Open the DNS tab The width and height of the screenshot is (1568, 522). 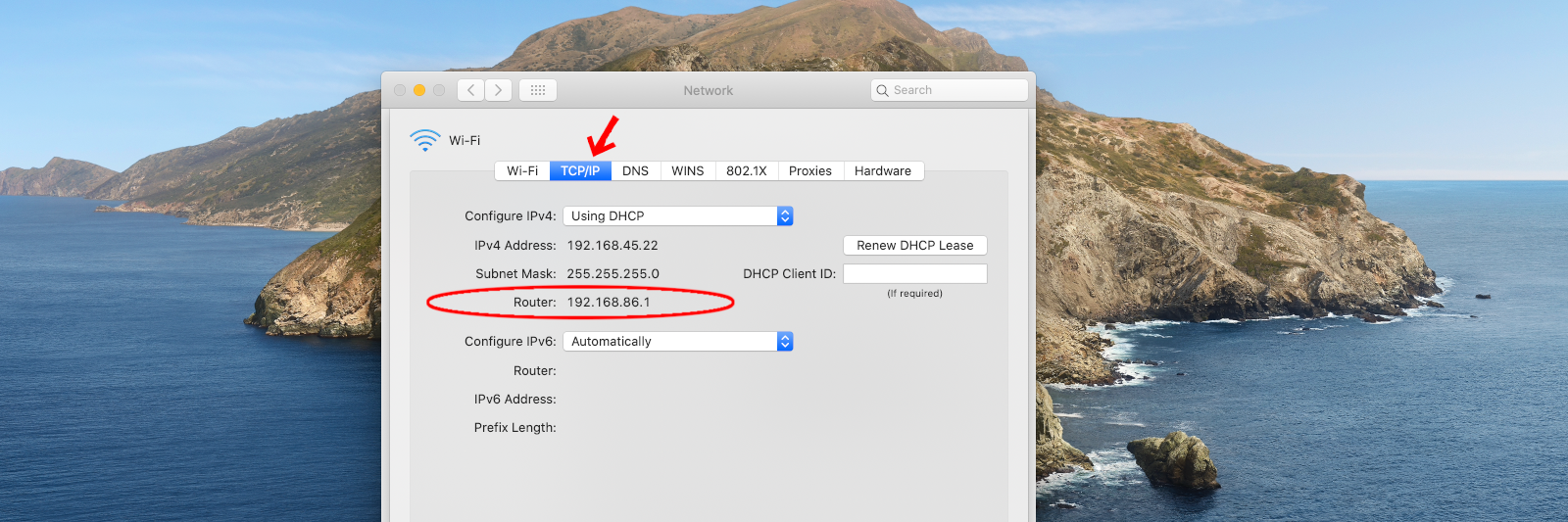635,170
